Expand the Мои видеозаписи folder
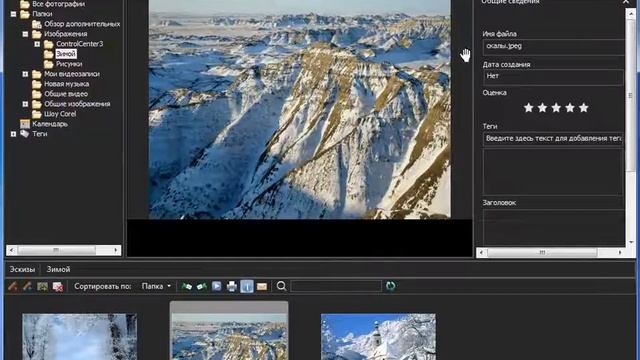 point(25,74)
